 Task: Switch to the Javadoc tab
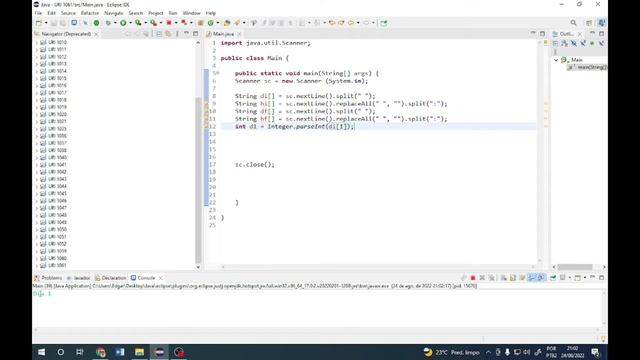click(x=78, y=278)
